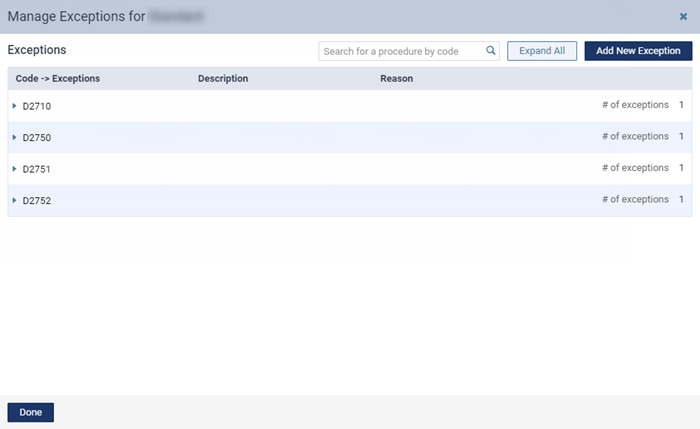Expand the D2752 row arrow
This screenshot has width=700, height=429.
[14, 200]
